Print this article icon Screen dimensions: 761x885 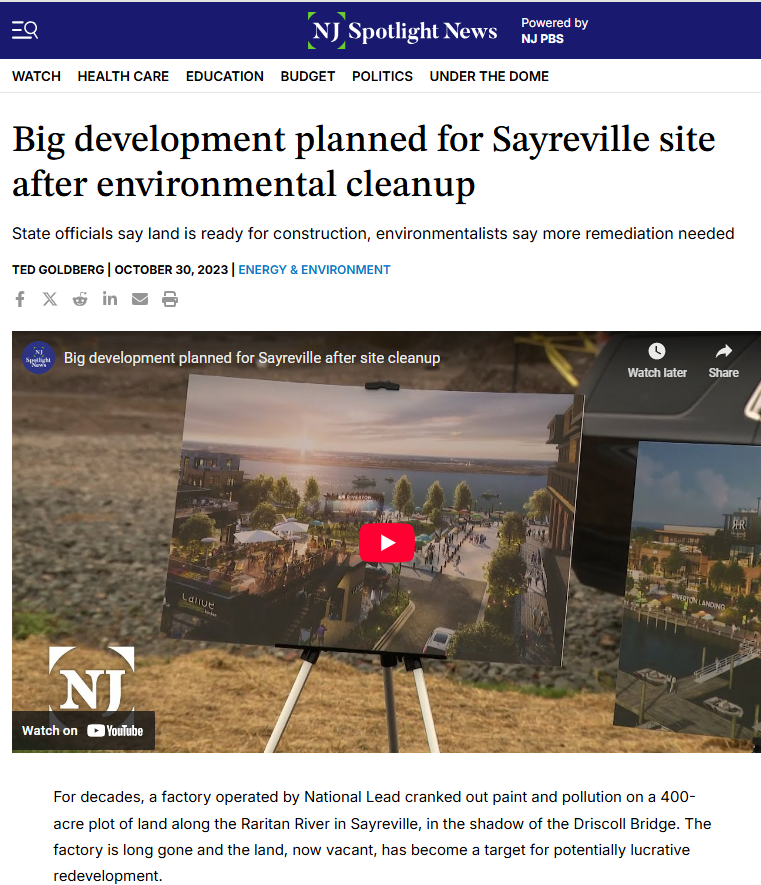[170, 299]
